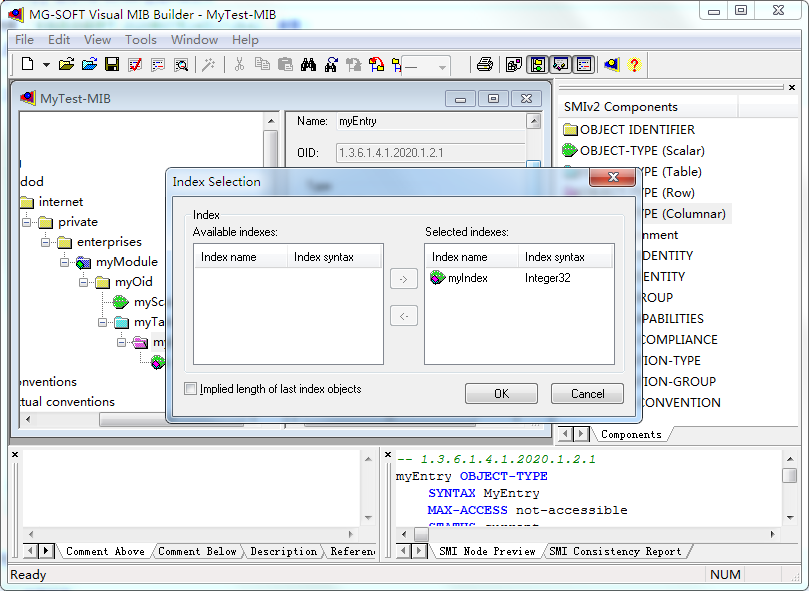Enable Implied length of last index objects

[x=191, y=389]
